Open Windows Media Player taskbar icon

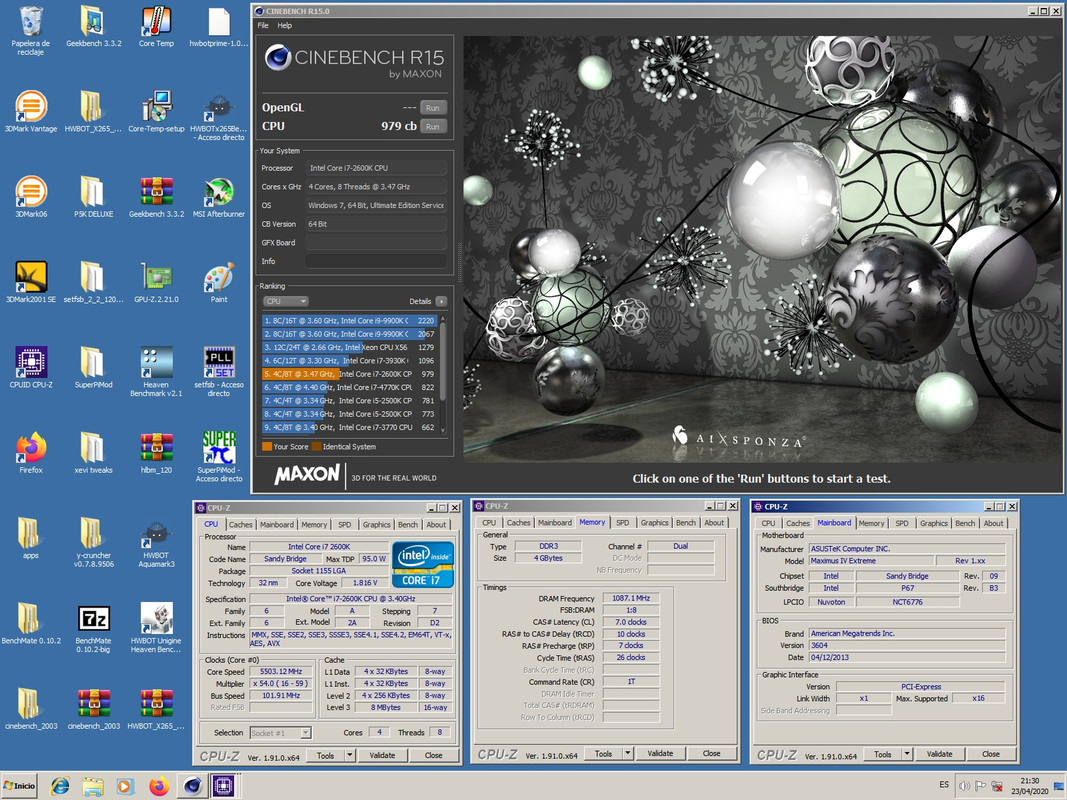[x=125, y=786]
